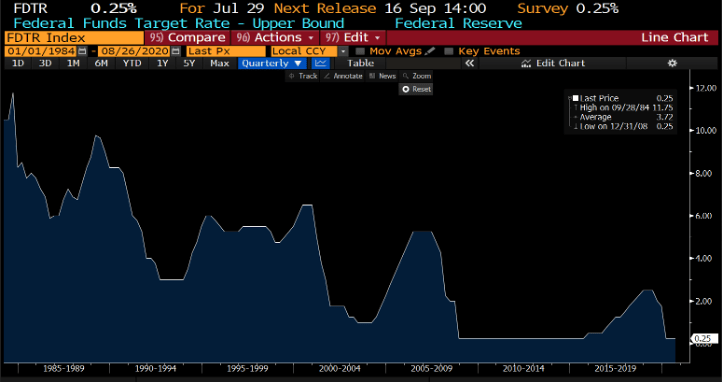Click the Line Chart title label
Image resolution: width=722 pixels, height=382 pixels.
click(x=675, y=38)
